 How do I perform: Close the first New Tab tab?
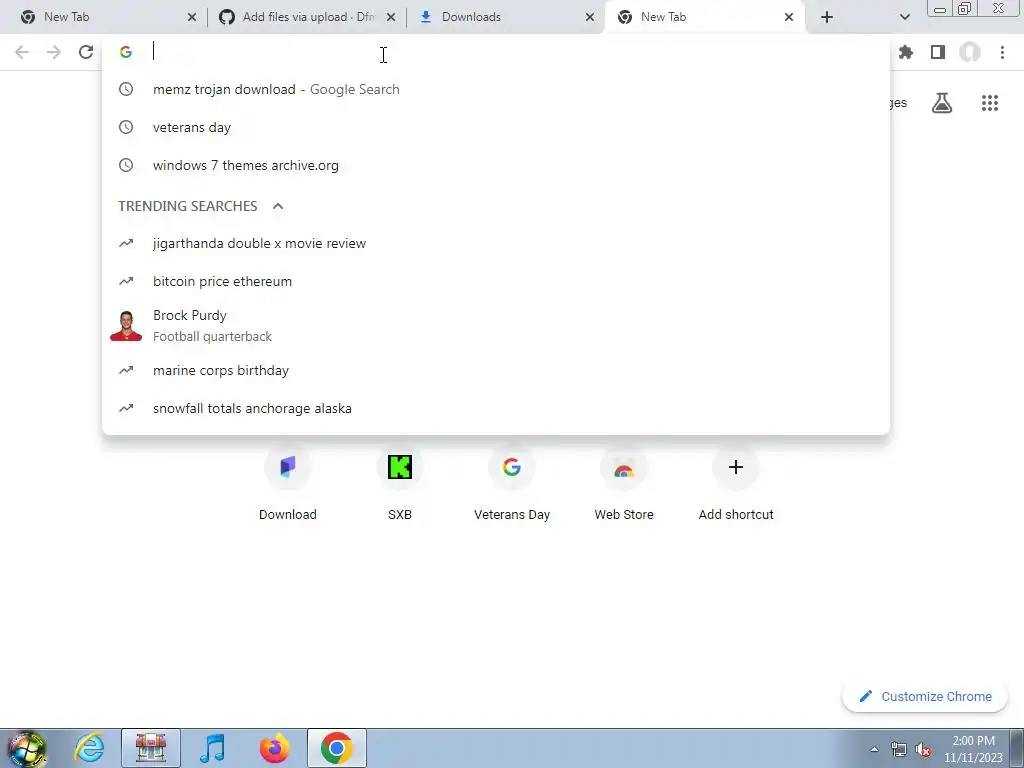pos(191,17)
